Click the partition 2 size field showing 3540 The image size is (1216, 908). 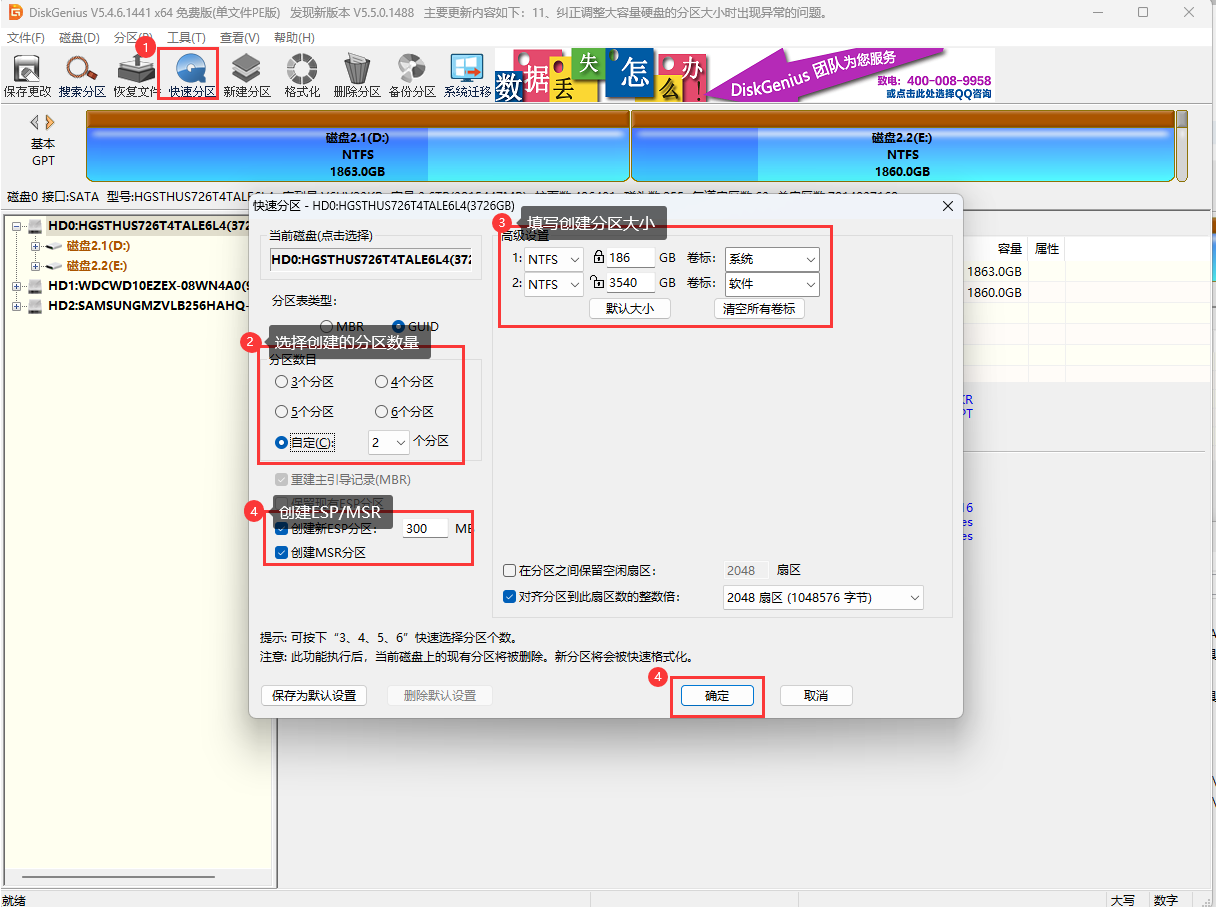(631, 284)
